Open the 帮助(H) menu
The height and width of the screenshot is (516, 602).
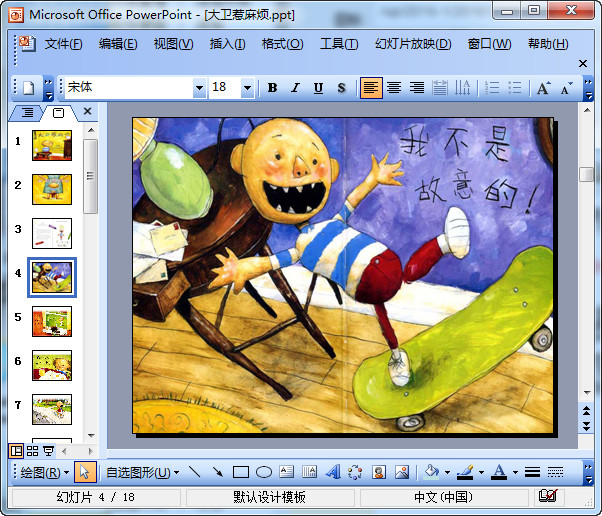[x=548, y=44]
